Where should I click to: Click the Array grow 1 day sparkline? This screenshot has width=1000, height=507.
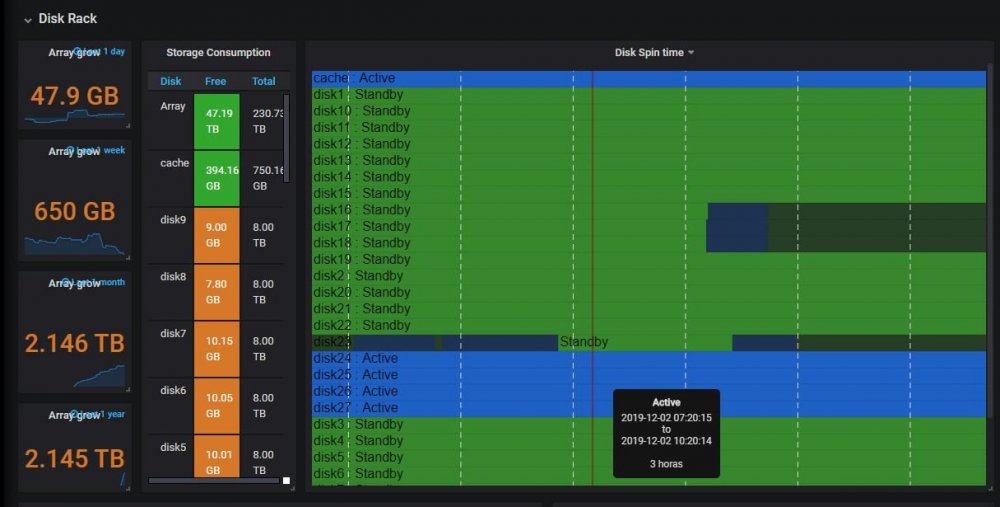(x=75, y=116)
